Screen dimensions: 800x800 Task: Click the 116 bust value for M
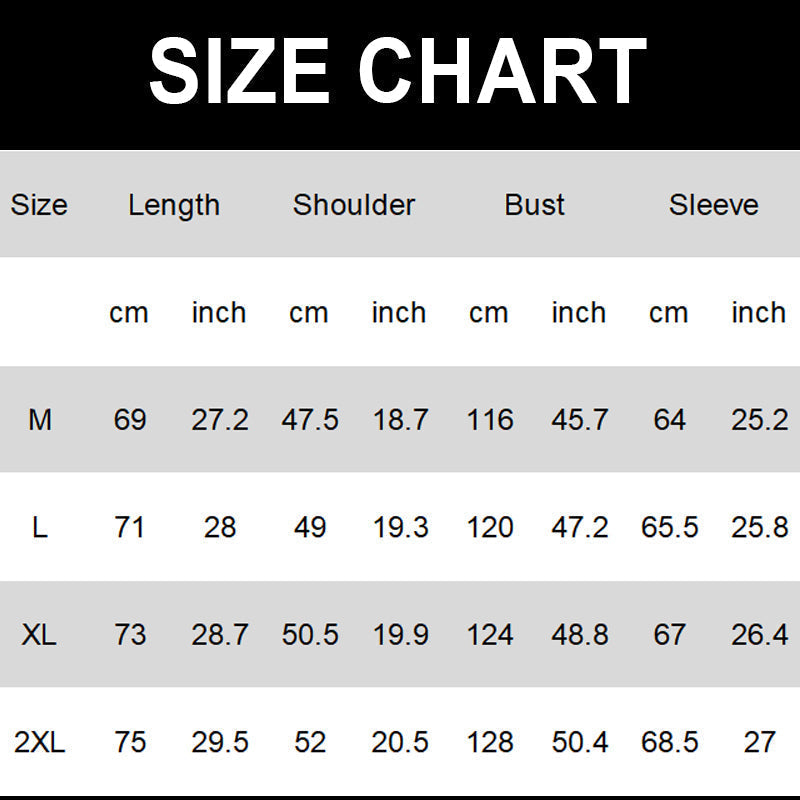pyautogui.click(x=490, y=420)
